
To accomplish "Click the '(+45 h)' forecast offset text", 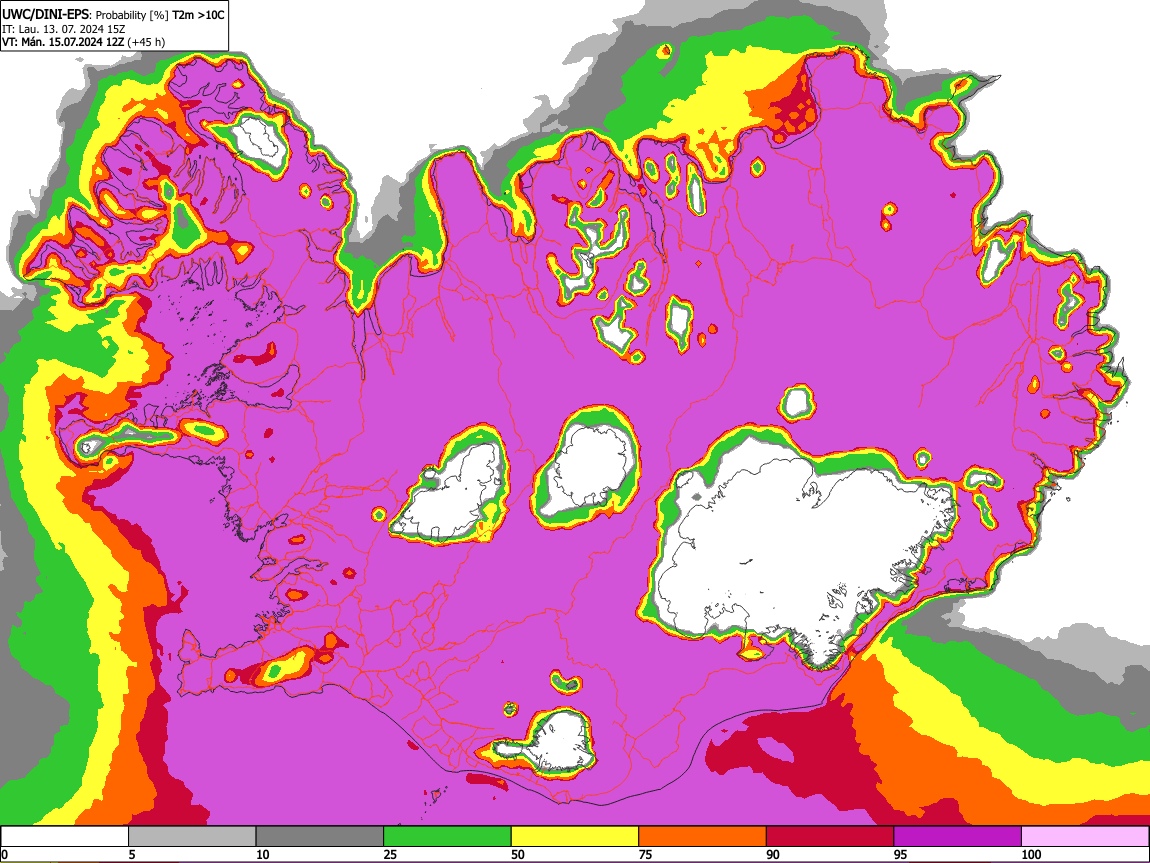I will (146, 42).
